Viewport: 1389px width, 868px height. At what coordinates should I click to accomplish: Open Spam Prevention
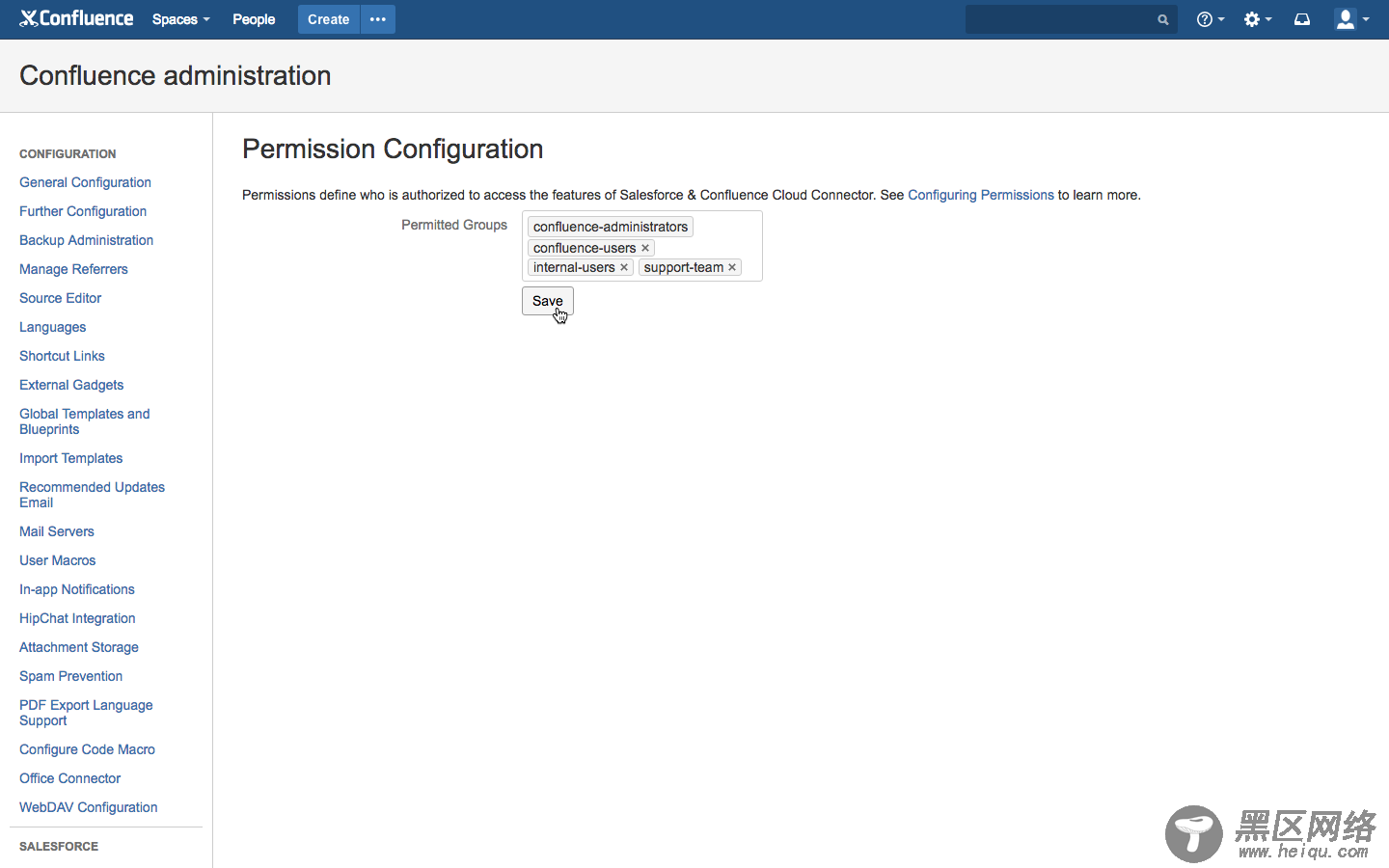click(70, 676)
